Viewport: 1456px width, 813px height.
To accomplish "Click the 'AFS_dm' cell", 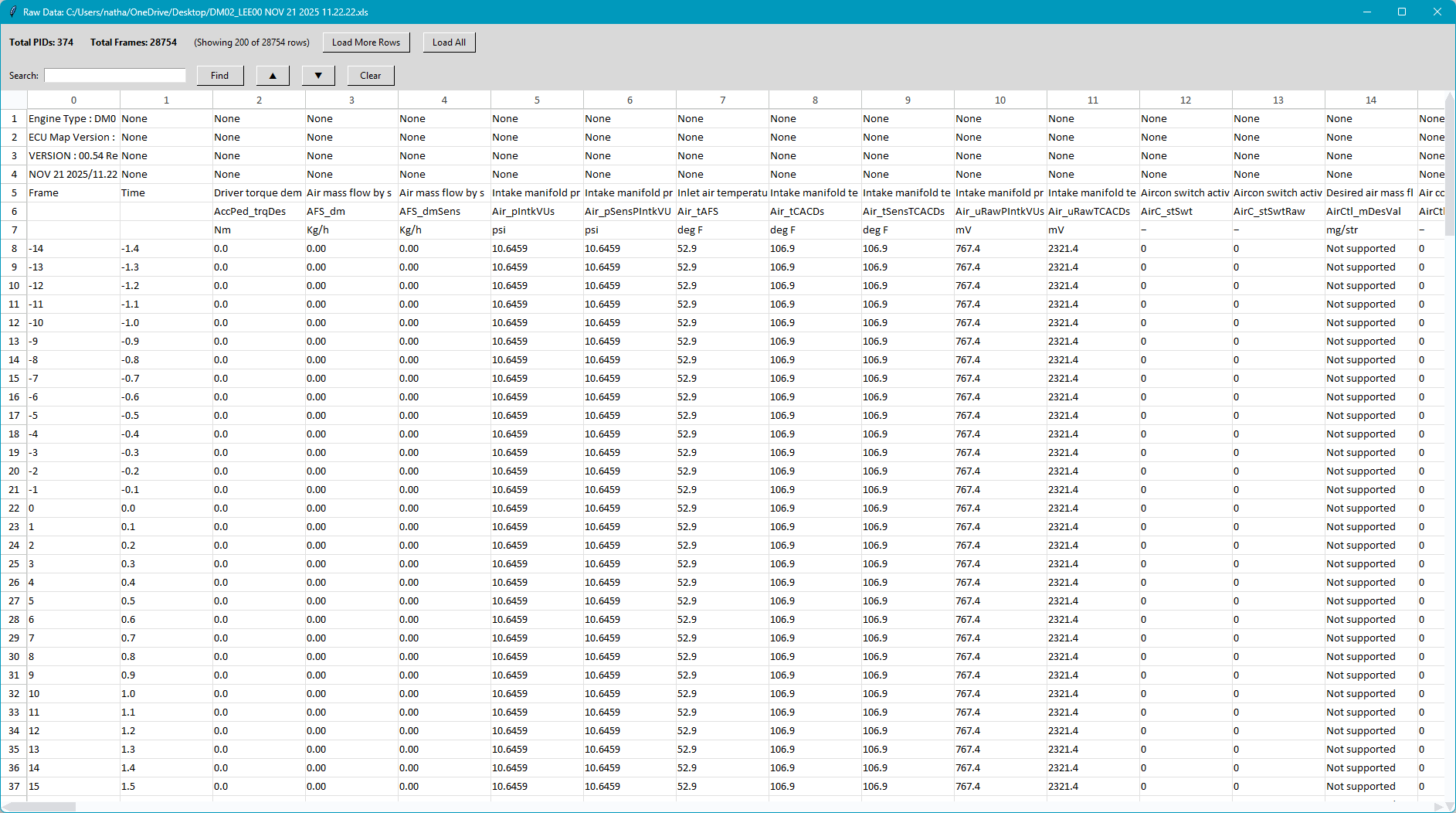I will click(x=351, y=212).
